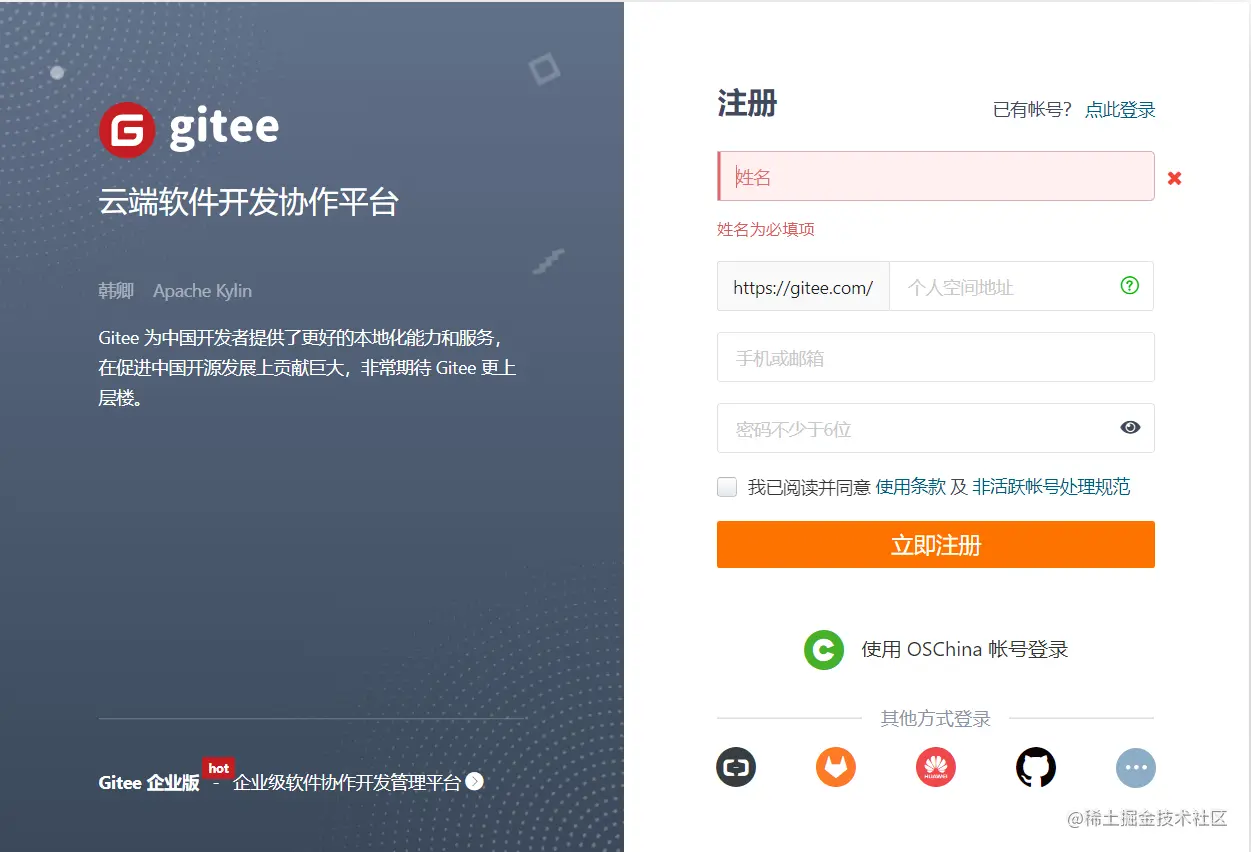The height and width of the screenshot is (852, 1251).
Task: Click the gitee wordmark text
Action: click(x=224, y=128)
